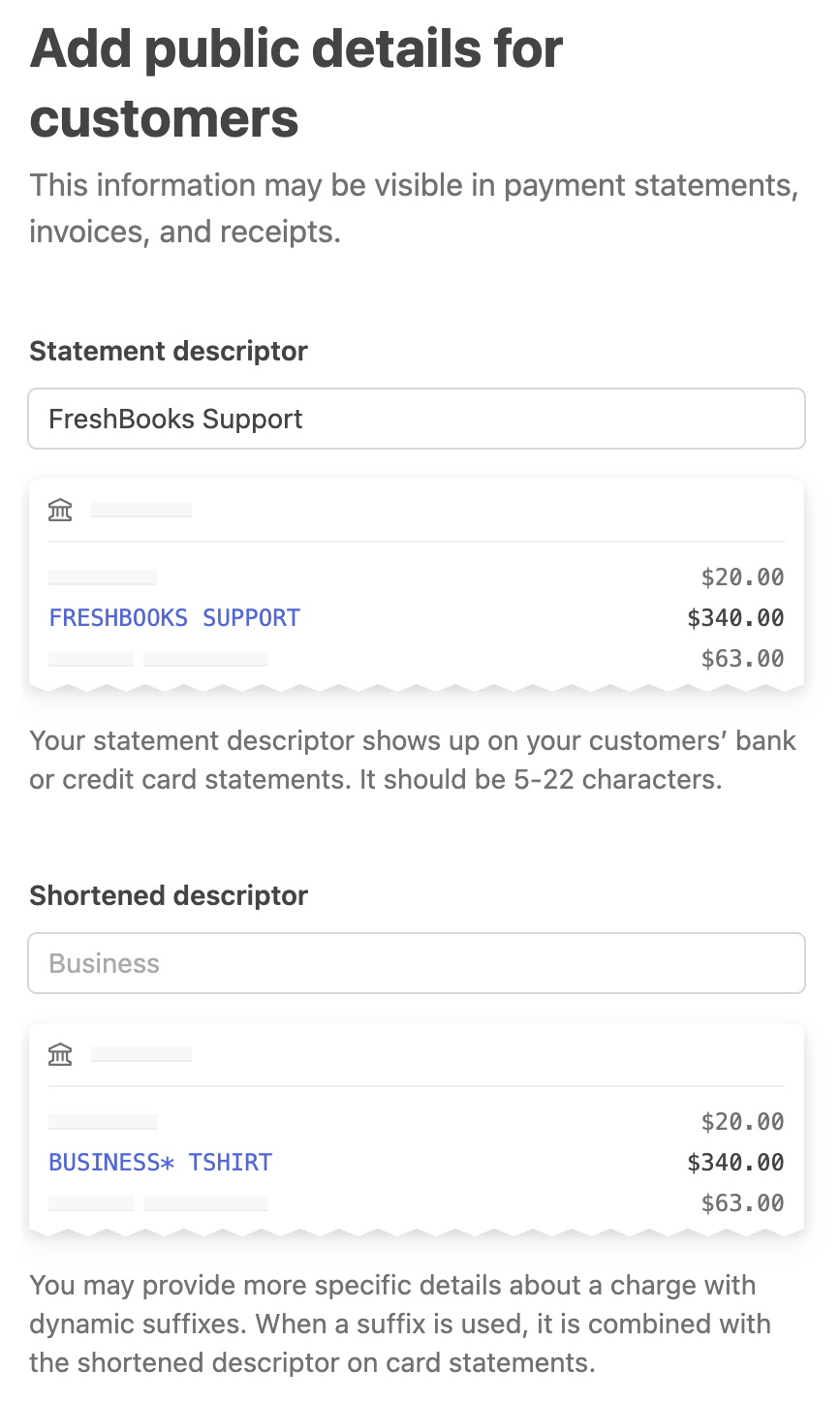Screen dimensions: 840x1403
Task: Click $20.00 in the shortened descriptor preview
Action: 742,1122
